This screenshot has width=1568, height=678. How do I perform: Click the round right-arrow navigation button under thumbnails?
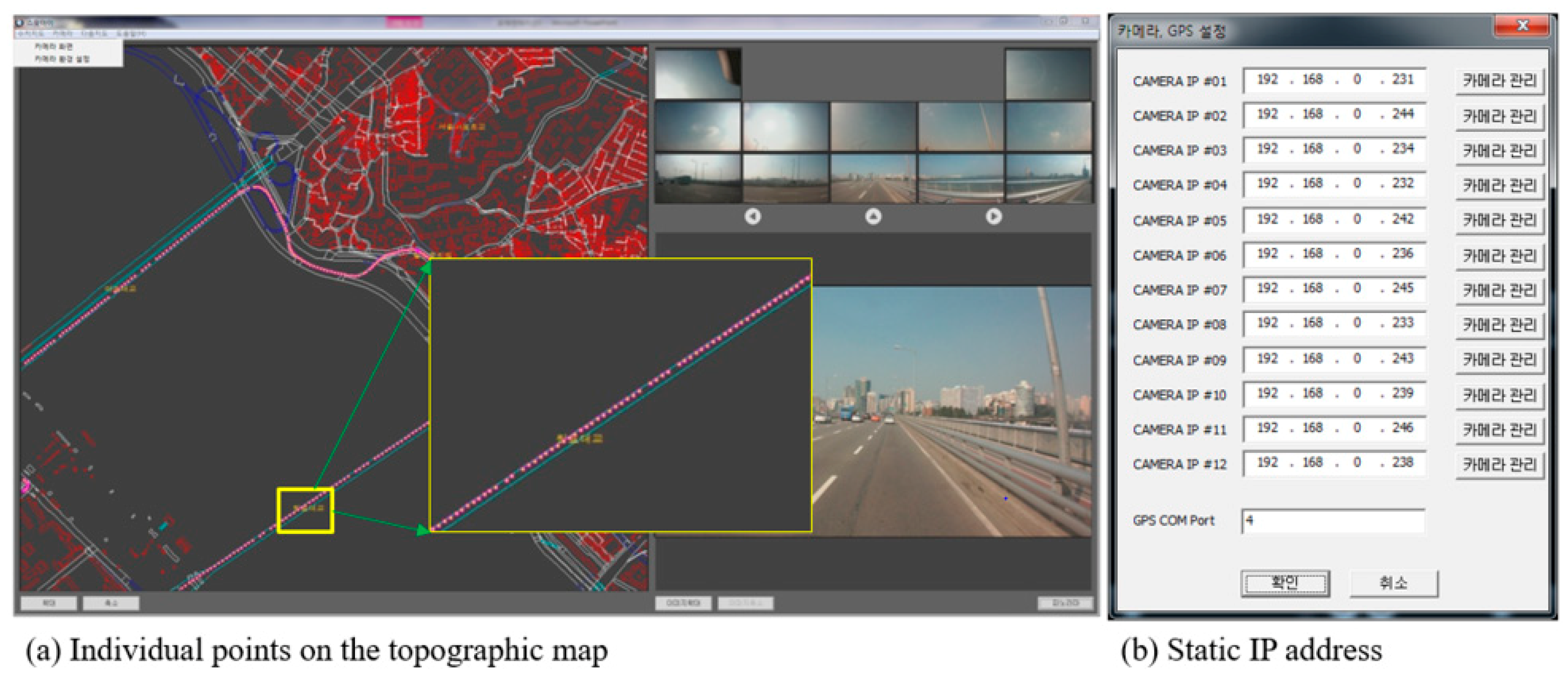coord(993,216)
